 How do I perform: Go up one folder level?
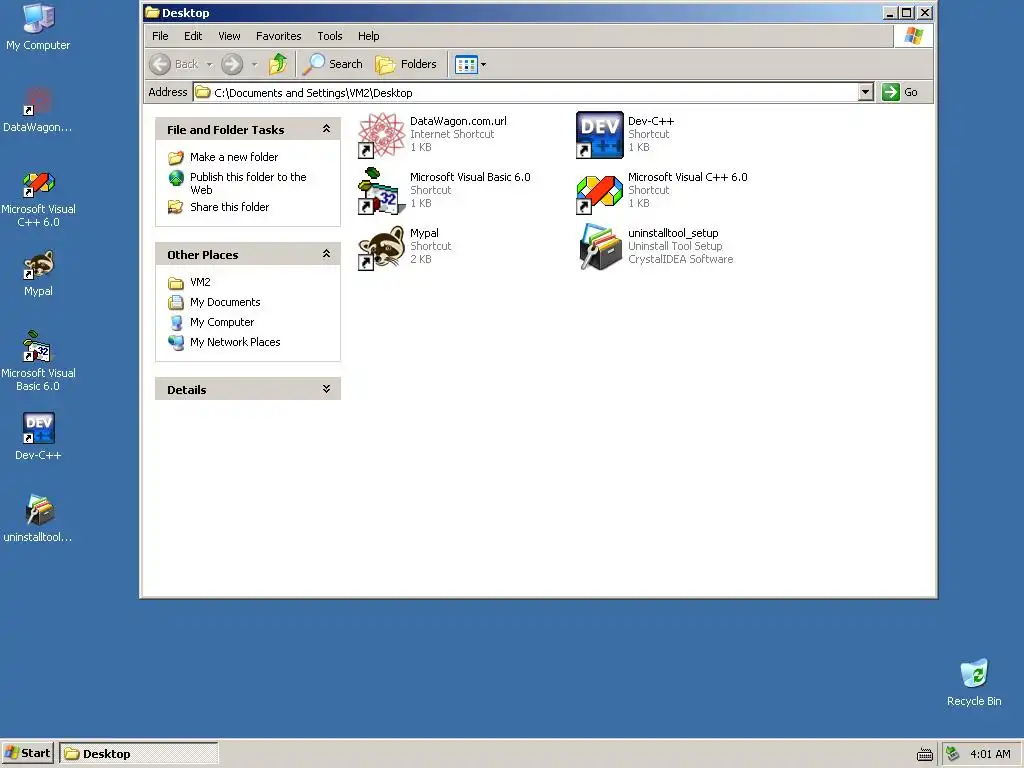278,64
